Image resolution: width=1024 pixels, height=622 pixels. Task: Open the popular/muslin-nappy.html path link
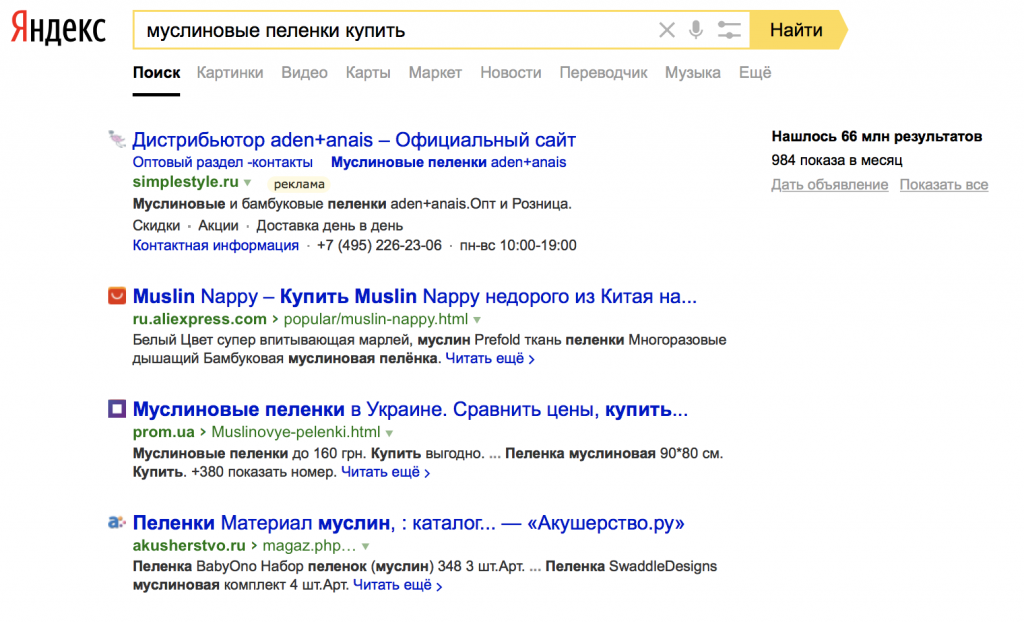pos(376,319)
